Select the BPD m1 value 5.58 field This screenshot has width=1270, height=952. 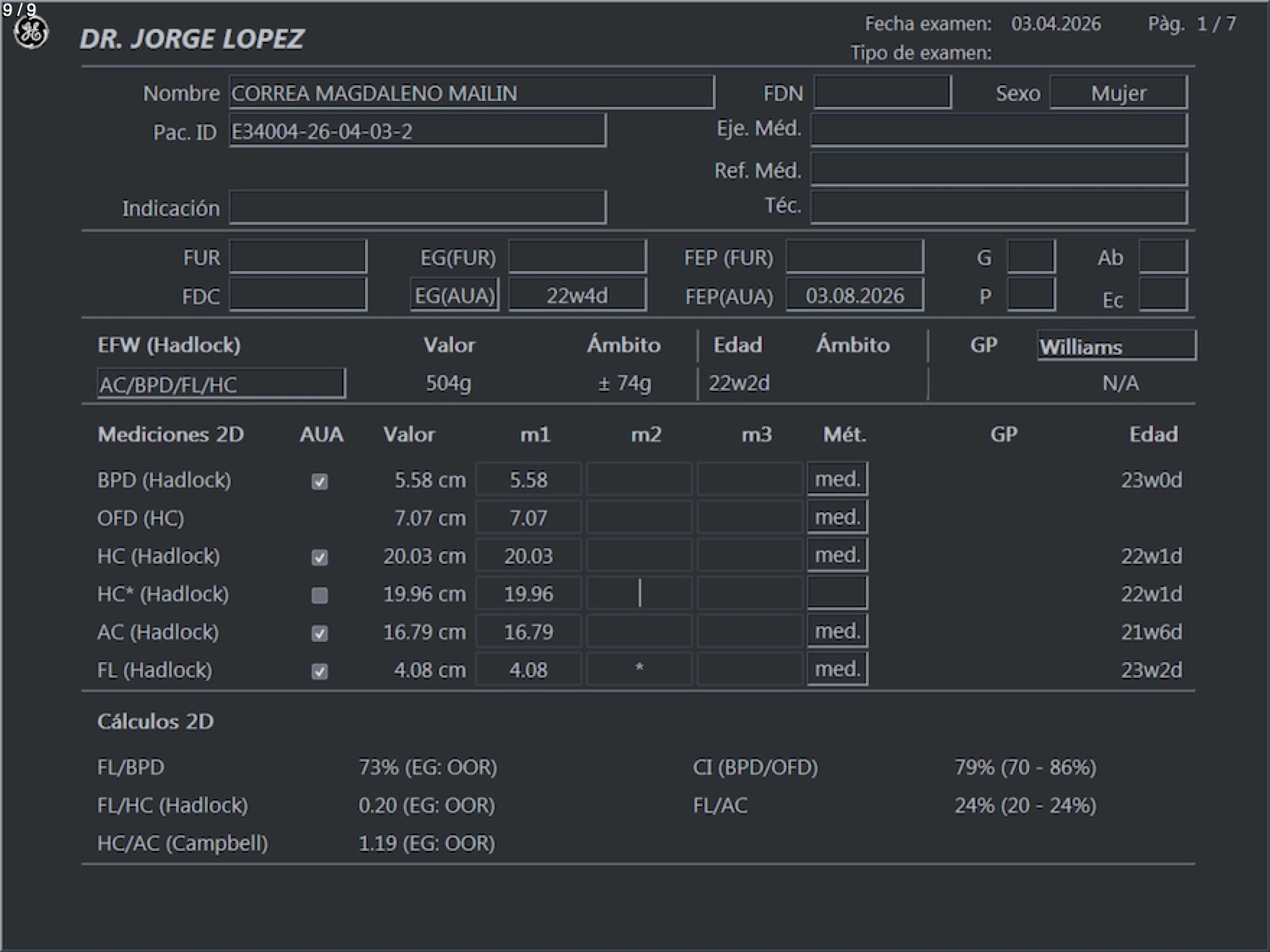point(528,480)
